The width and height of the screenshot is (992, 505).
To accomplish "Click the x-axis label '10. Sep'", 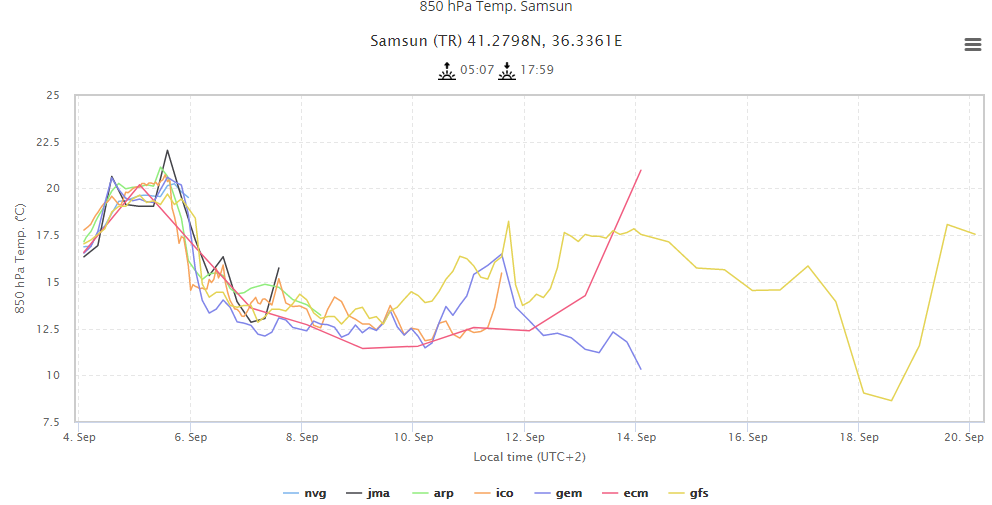I will (x=414, y=437).
